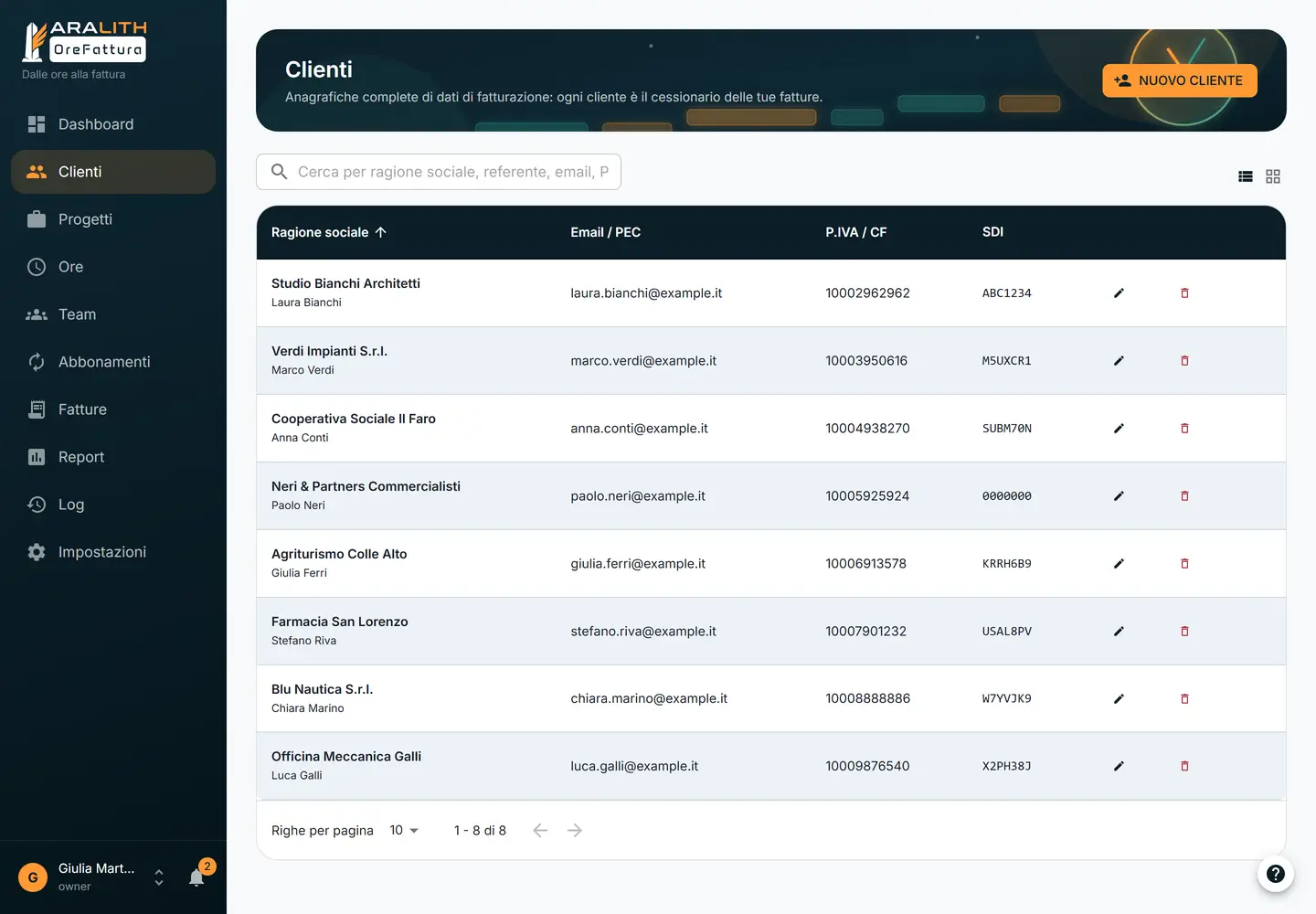The width and height of the screenshot is (1316, 914).
Task: Sort table by Ragione sociale column
Action: point(329,232)
